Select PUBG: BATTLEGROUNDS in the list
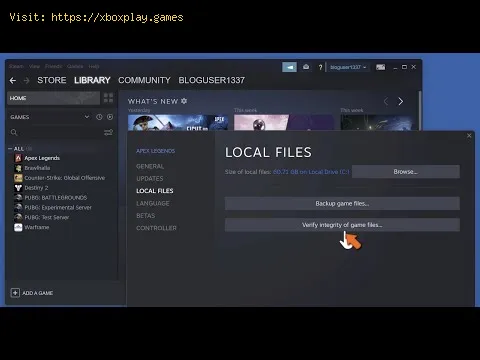The height and width of the screenshot is (360, 480). pyautogui.click(x=56, y=198)
